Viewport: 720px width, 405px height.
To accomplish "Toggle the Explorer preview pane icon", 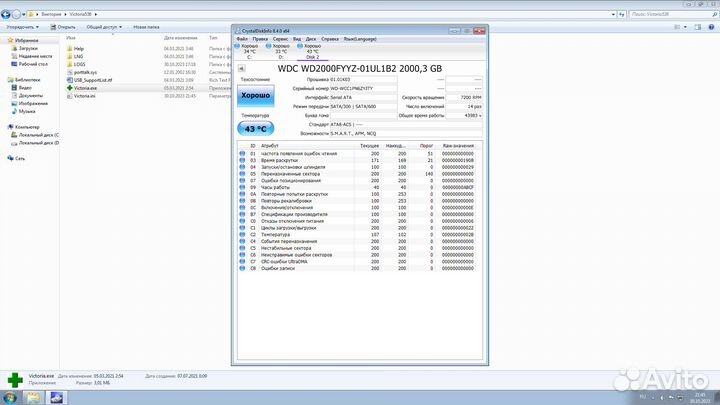I will click(698, 27).
